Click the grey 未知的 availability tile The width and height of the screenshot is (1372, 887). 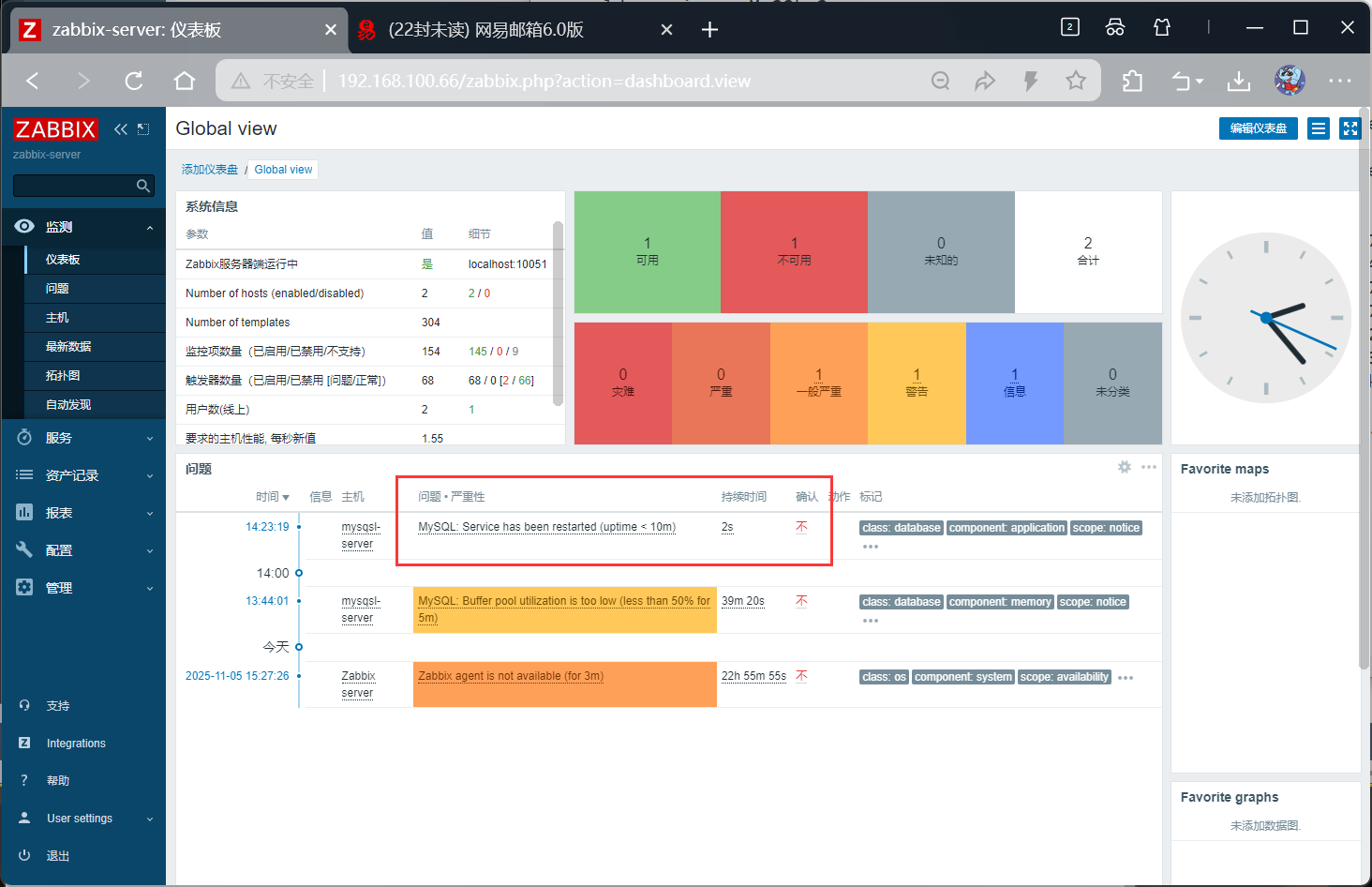coord(941,252)
